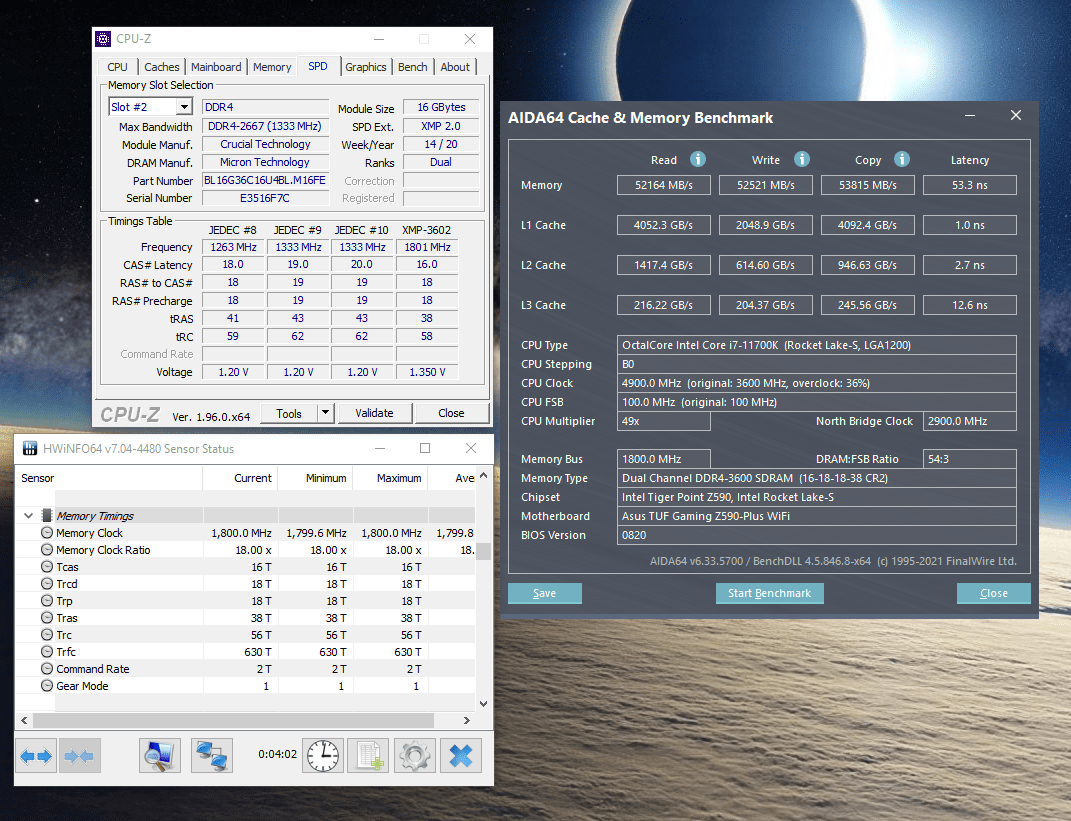Open the networked computers remote monitoring icon
The width and height of the screenshot is (1071, 821).
211,756
